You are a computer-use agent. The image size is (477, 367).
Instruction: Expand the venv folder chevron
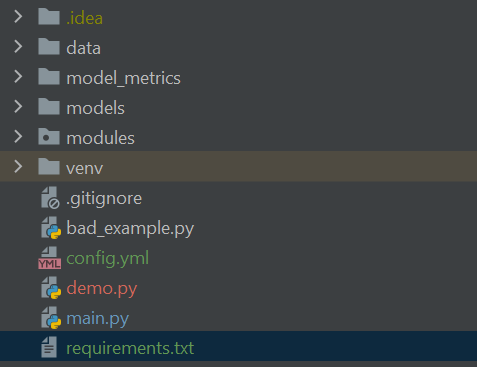click(18, 167)
